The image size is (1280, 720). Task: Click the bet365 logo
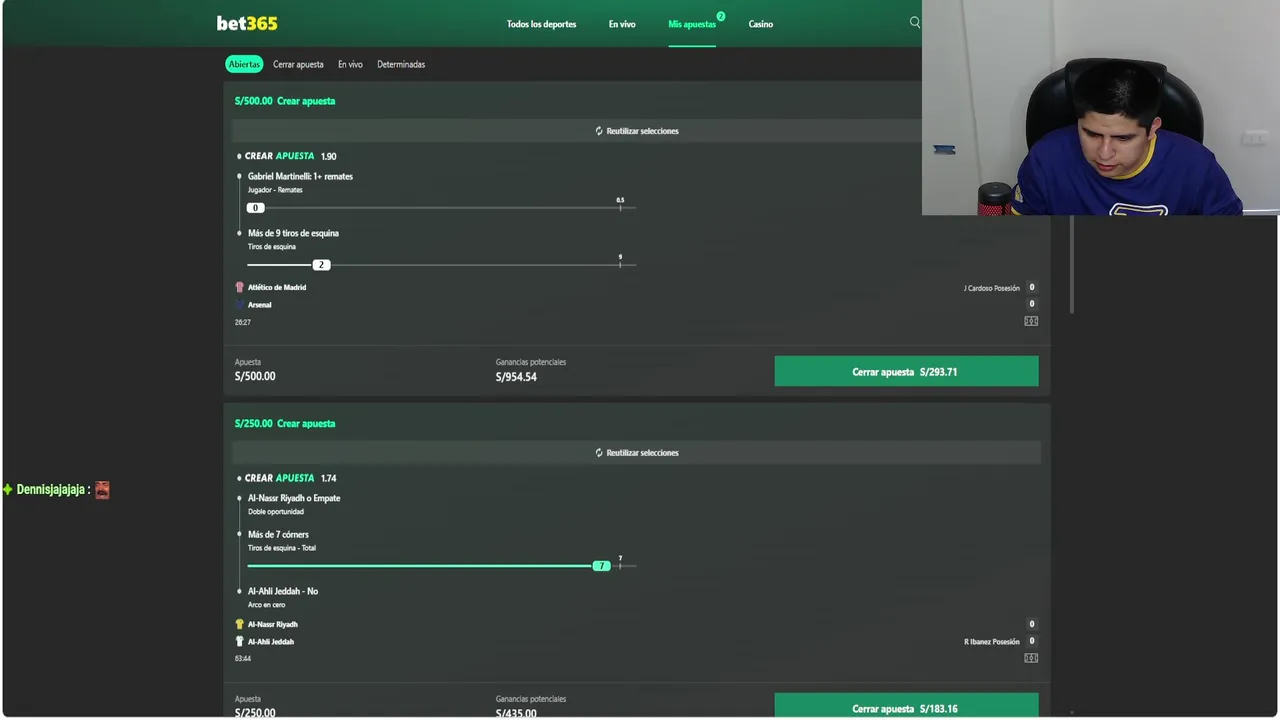point(247,23)
